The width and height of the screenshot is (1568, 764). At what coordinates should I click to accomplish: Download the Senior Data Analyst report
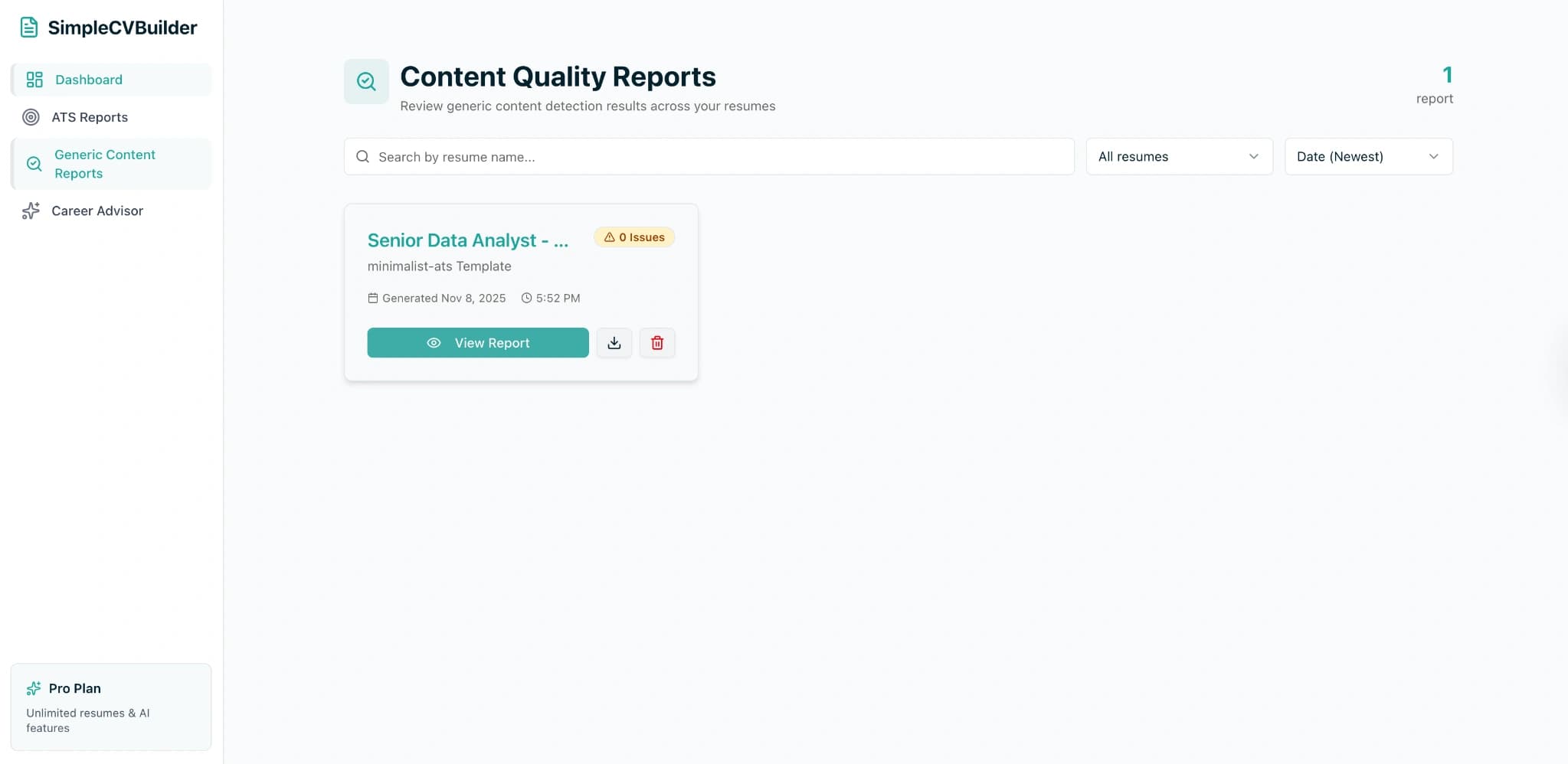click(x=614, y=343)
